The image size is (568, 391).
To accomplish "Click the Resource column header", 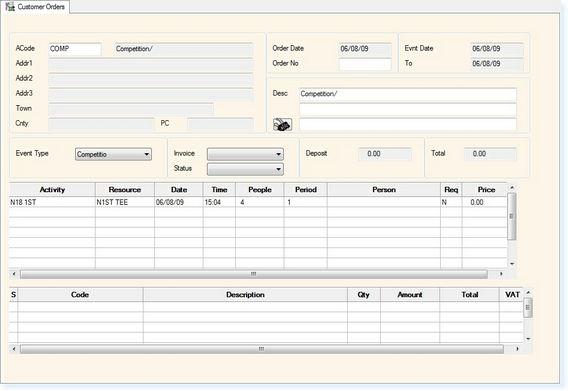I will coord(125,190).
